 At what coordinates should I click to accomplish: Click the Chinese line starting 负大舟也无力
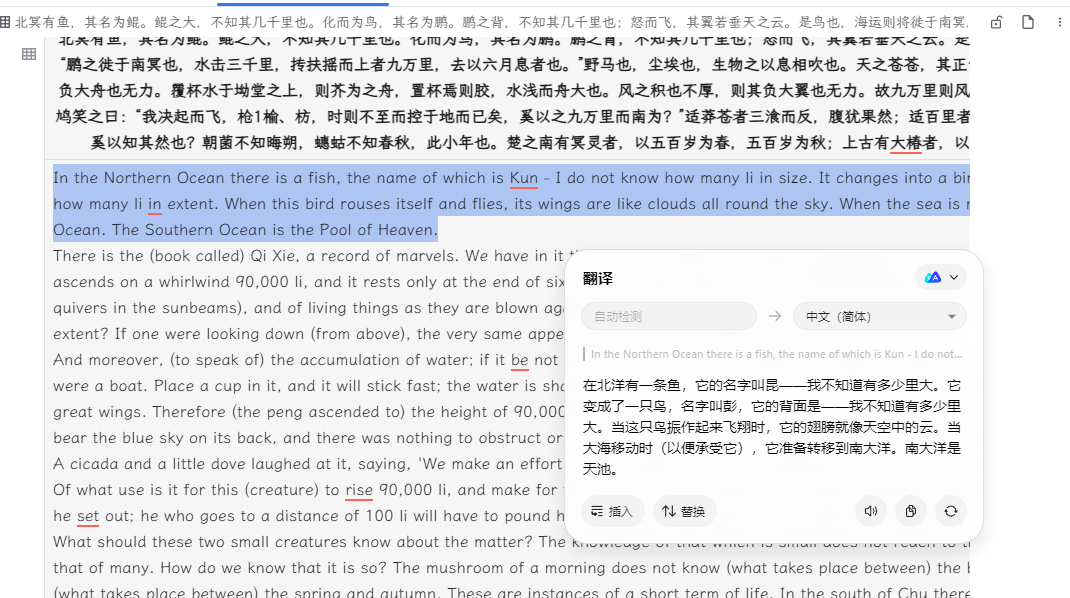click(512, 91)
